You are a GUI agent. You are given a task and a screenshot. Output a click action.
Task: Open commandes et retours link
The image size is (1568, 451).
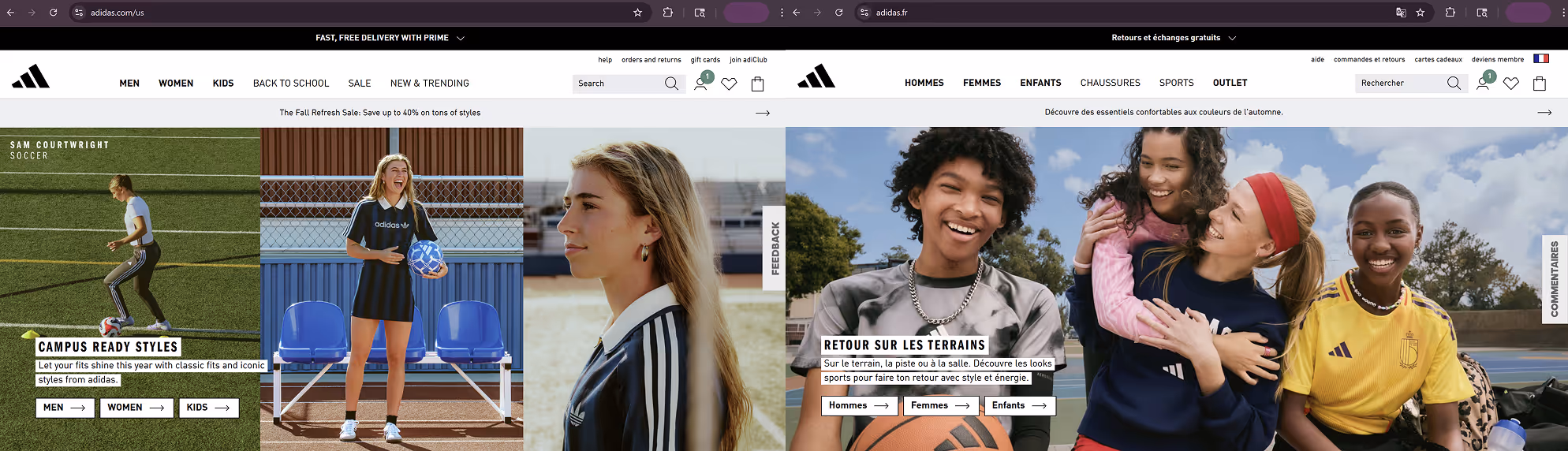(1369, 59)
